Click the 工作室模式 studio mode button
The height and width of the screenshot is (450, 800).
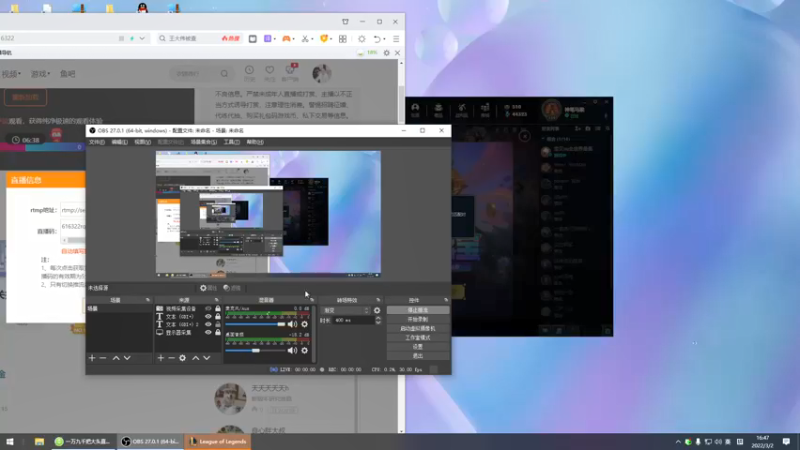coord(418,338)
